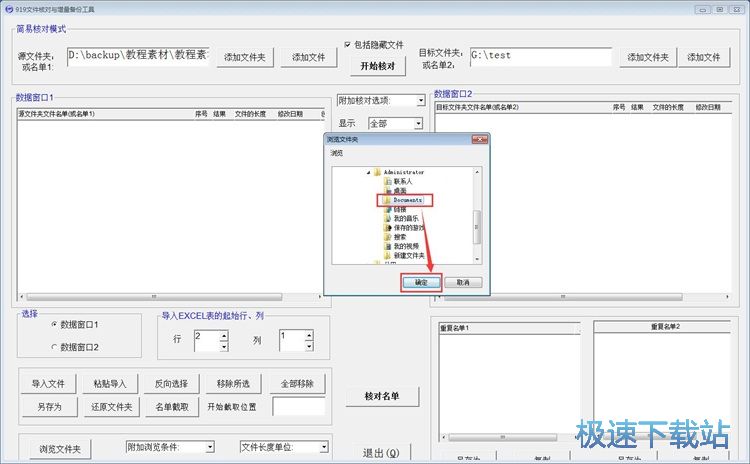Screen dimensions: 750x464
Task: Click the 文件的长度 column header in 数据窗口2
Action: [x=668, y=107]
